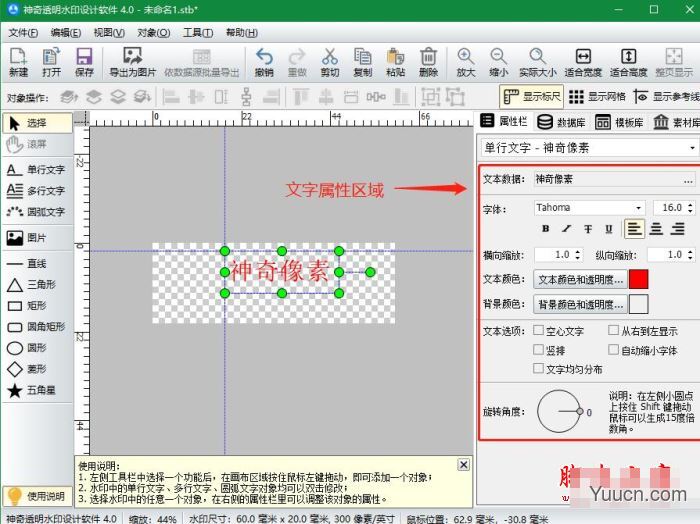Select the 圆弧文字 arc text tool

[37, 212]
